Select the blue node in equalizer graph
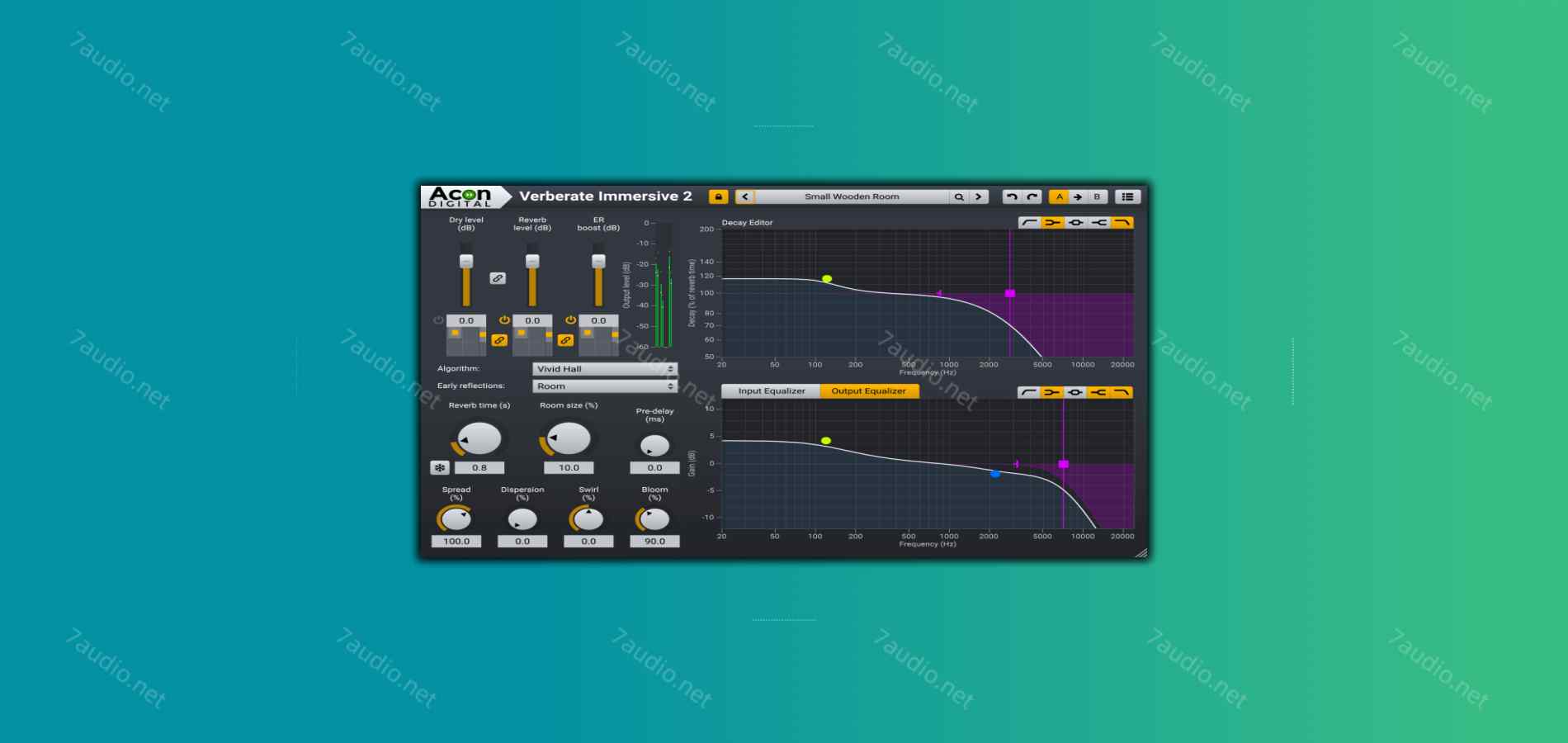Screen dimensions: 1568x743 coord(995,474)
